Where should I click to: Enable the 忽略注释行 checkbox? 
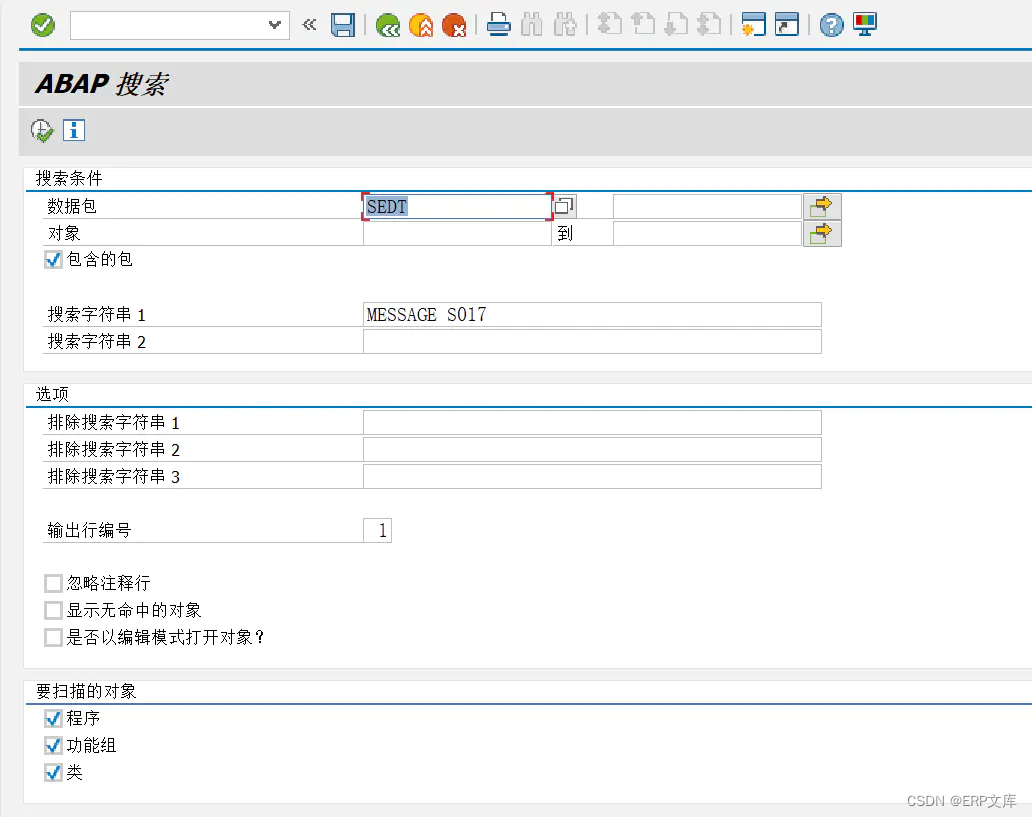click(53, 583)
